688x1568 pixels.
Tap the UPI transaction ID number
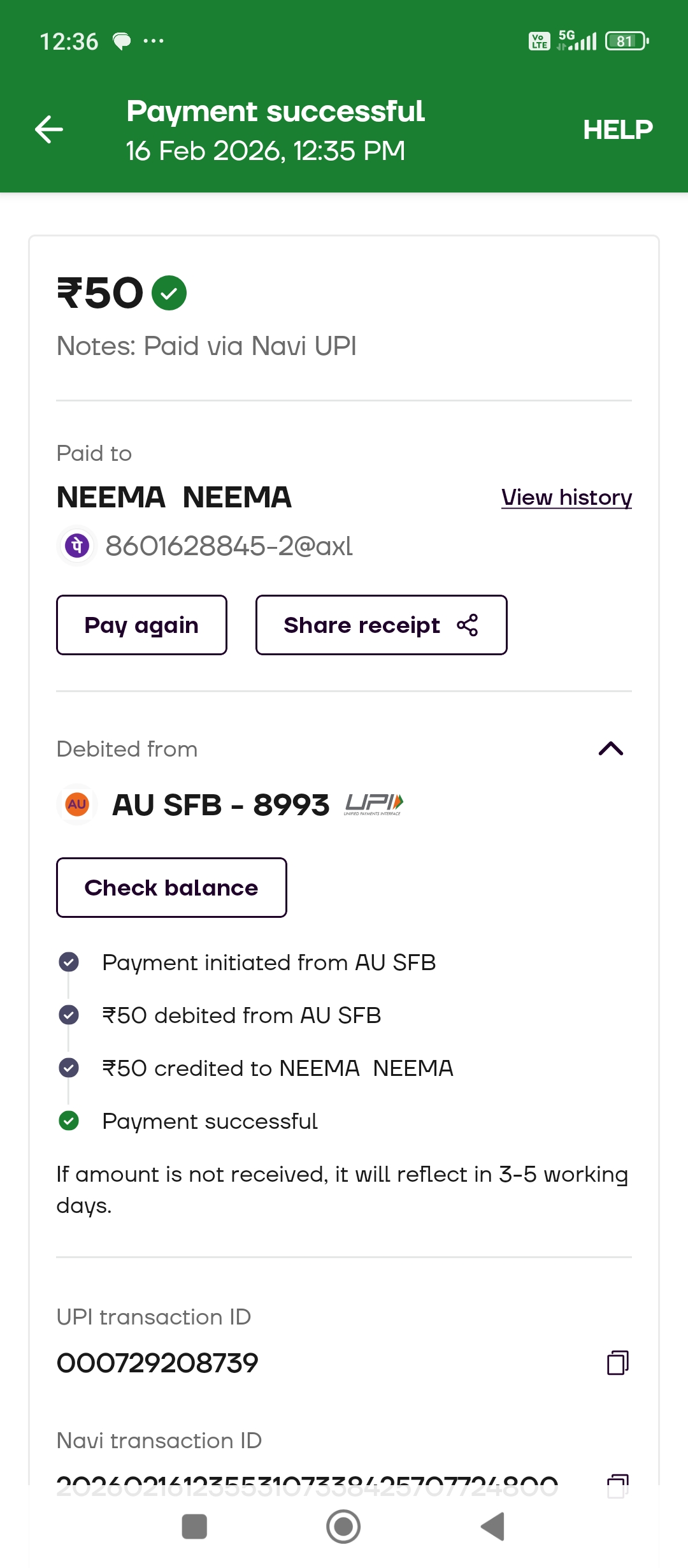[x=157, y=1363]
